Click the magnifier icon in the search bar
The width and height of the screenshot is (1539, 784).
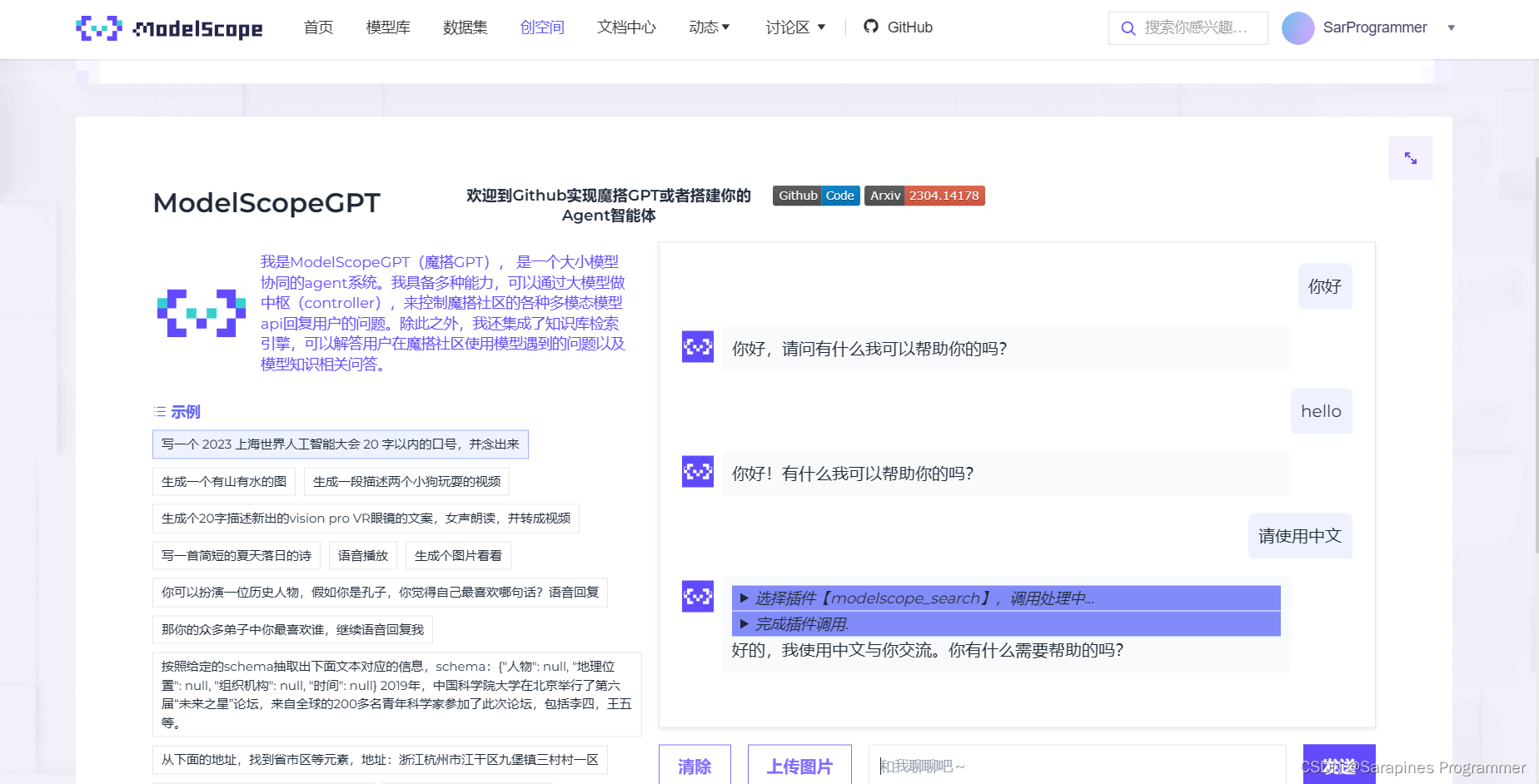click(x=1128, y=28)
